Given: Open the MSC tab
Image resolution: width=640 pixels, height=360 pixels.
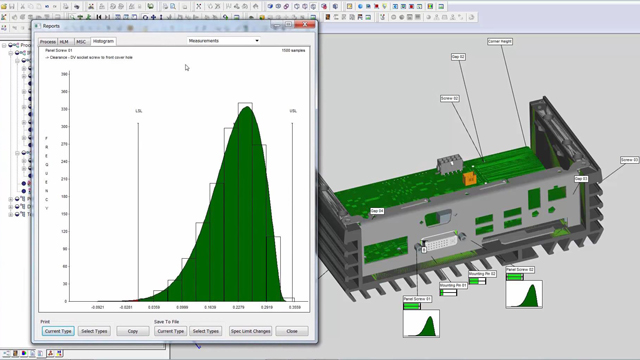Looking at the screenshot, I should pos(81,42).
